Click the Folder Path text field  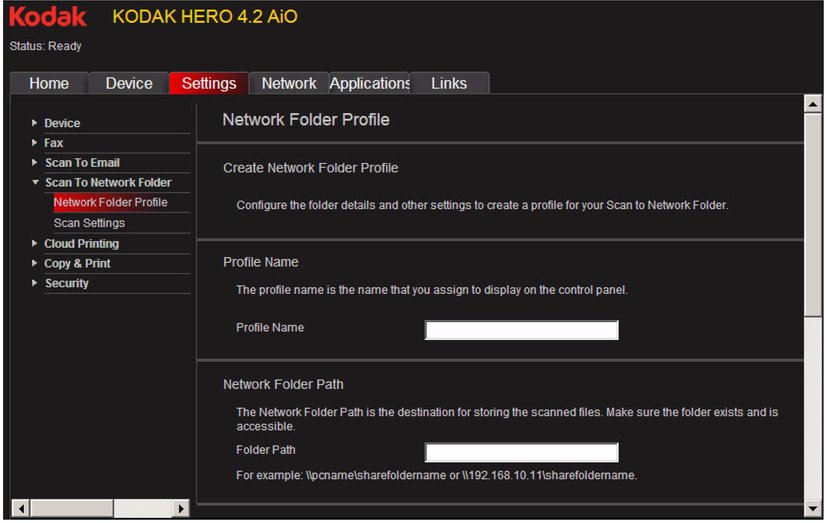521,452
